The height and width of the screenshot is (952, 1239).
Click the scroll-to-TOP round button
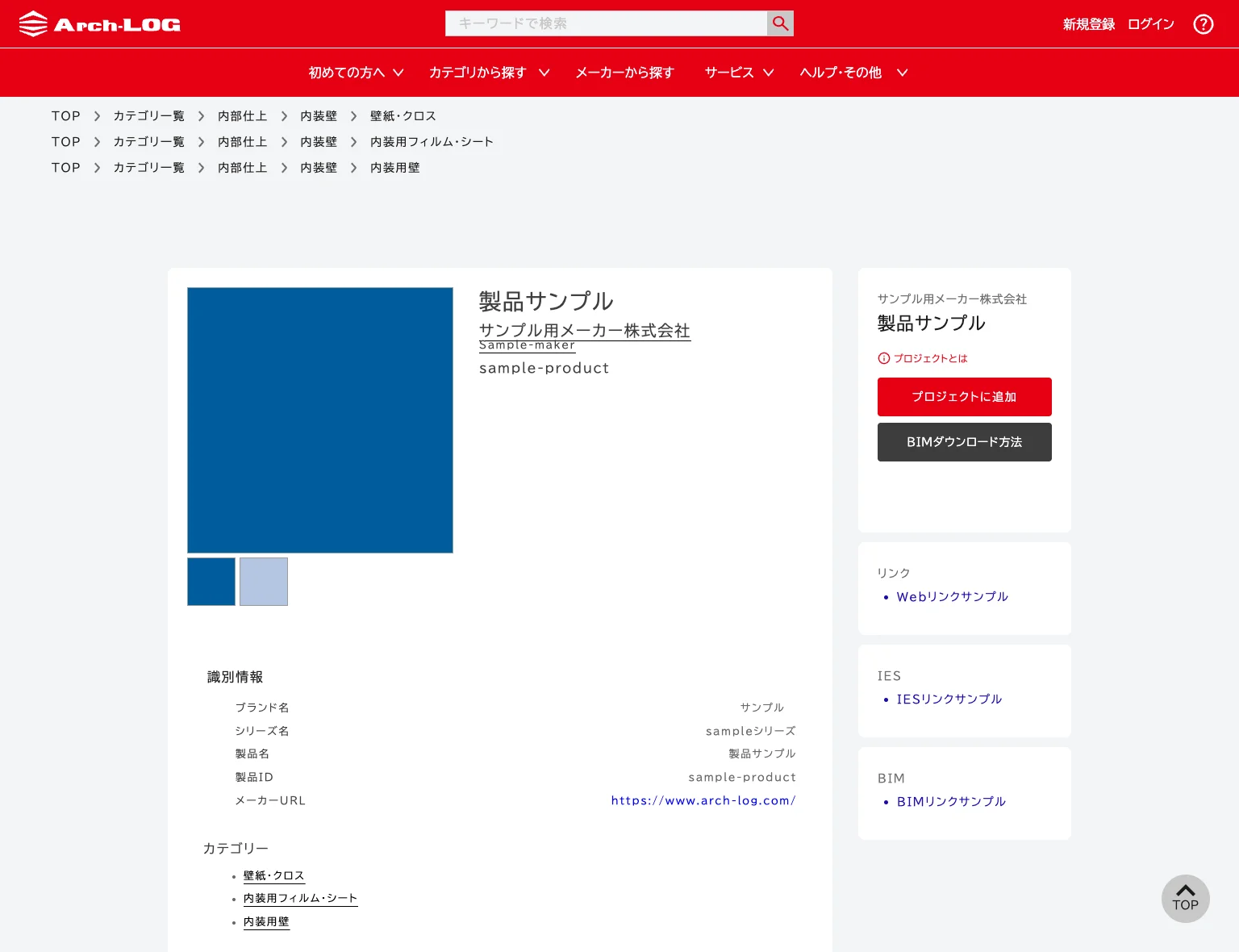pos(1185,899)
